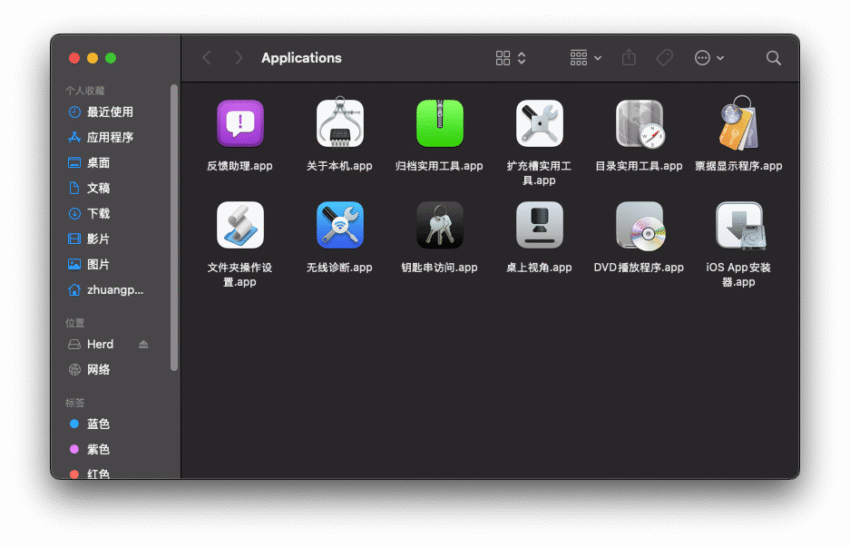
Task: Eject the Herd disk
Action: coord(143,344)
